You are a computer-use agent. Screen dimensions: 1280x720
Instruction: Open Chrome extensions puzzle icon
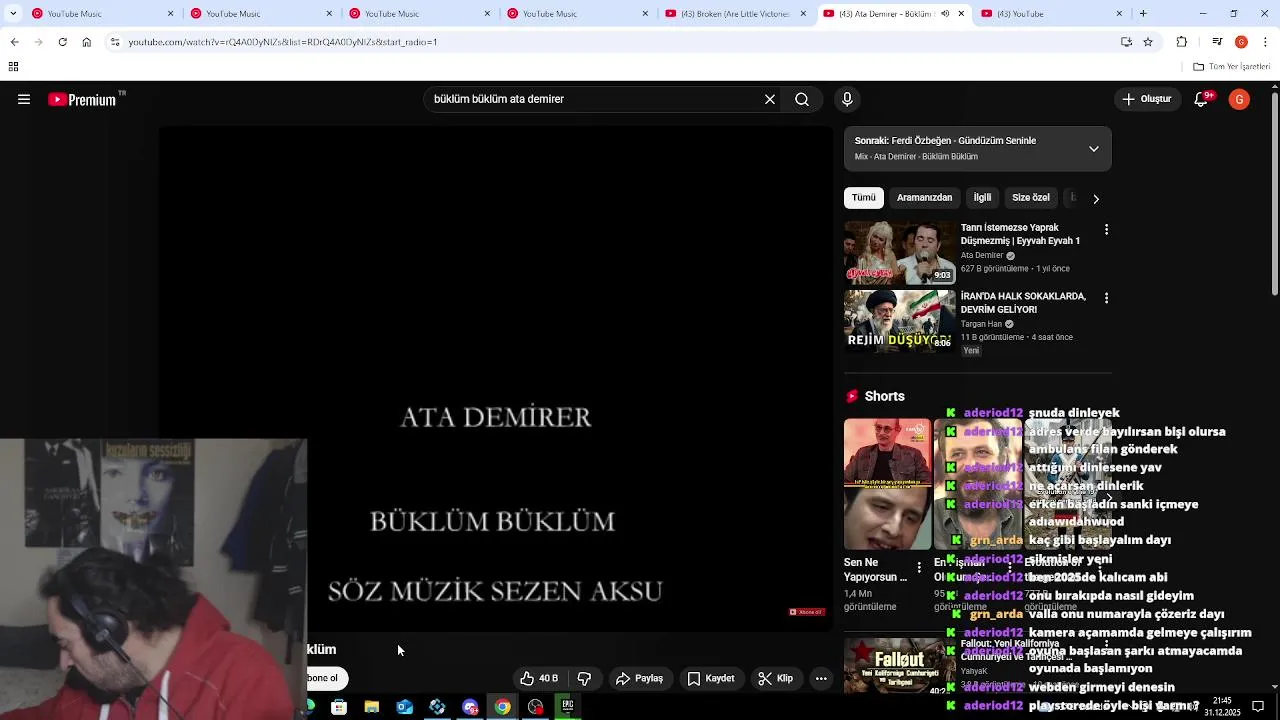point(1182,42)
